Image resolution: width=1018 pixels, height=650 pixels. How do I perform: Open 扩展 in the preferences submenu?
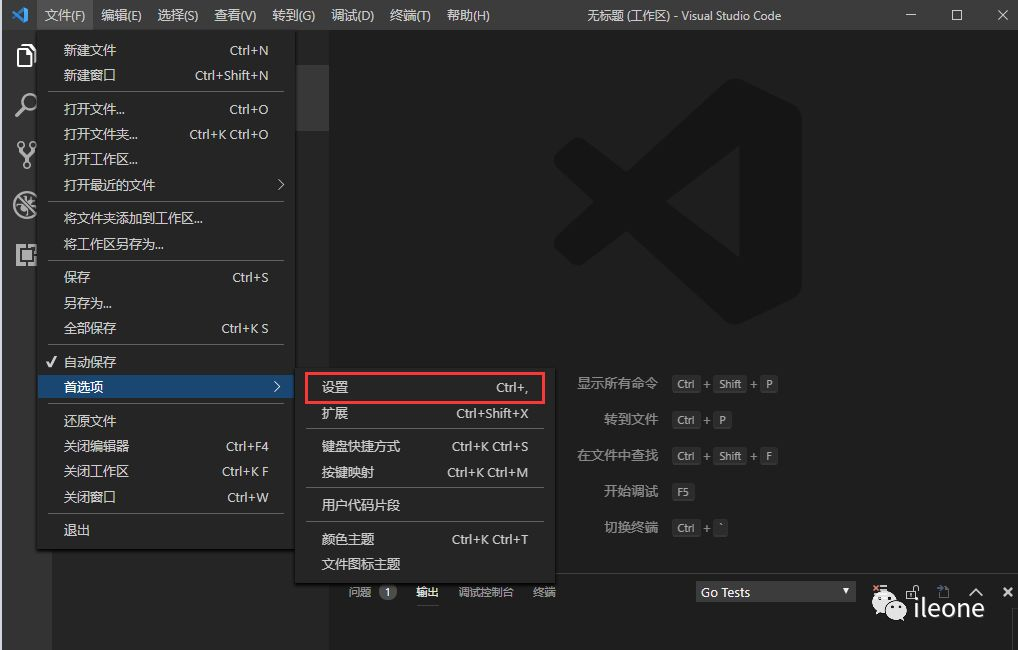(x=425, y=414)
